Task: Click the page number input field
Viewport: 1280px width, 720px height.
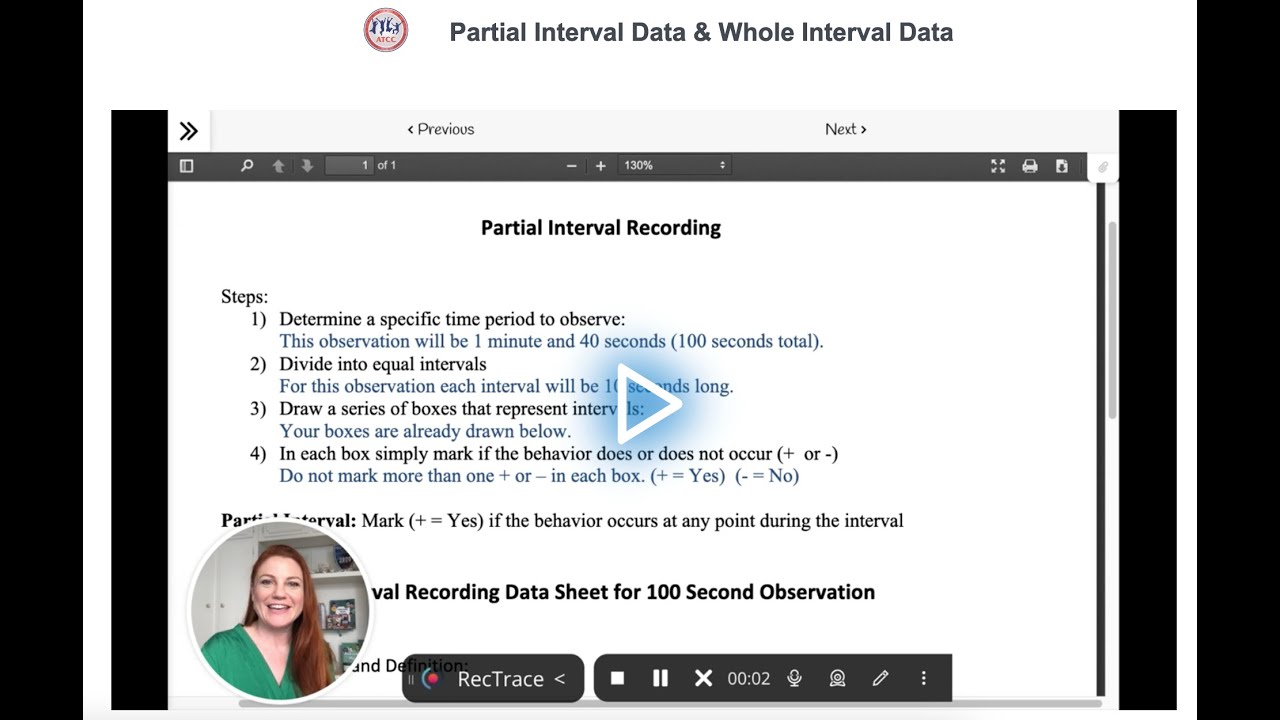Action: pos(349,165)
